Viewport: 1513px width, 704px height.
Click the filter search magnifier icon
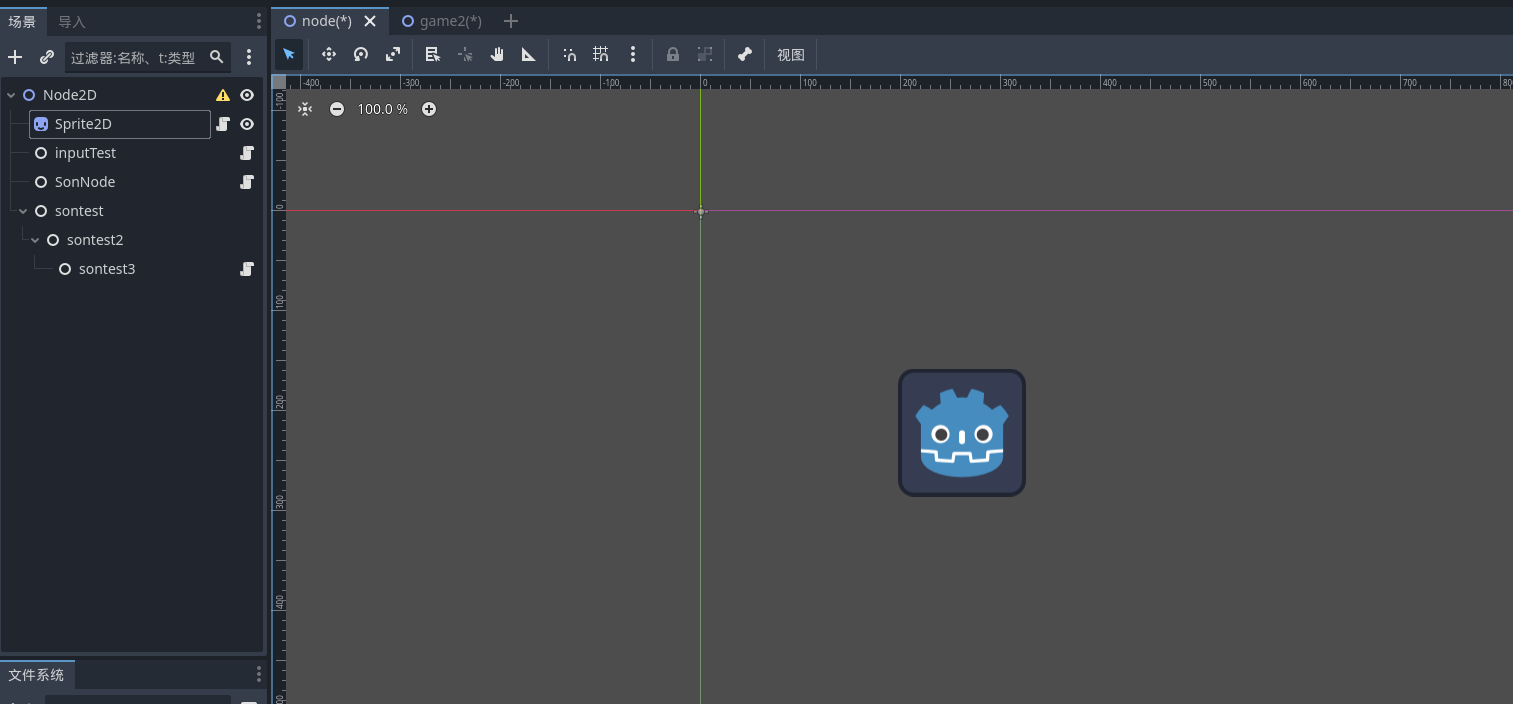(216, 58)
